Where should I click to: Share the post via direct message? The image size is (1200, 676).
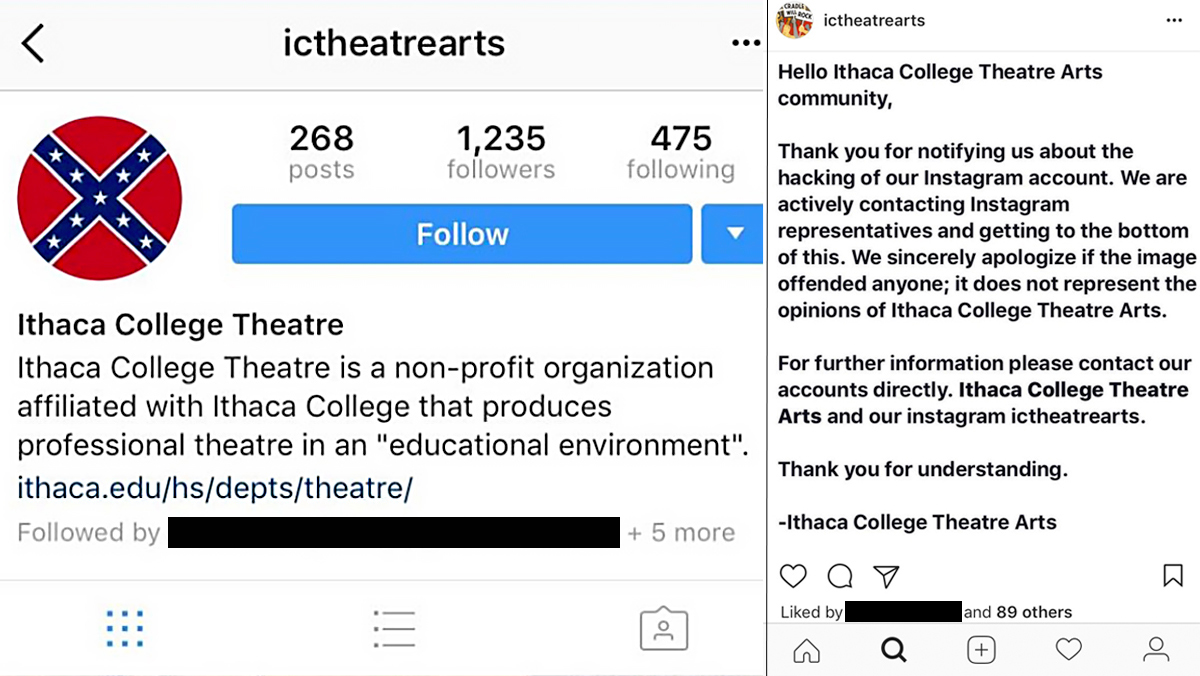coord(886,576)
